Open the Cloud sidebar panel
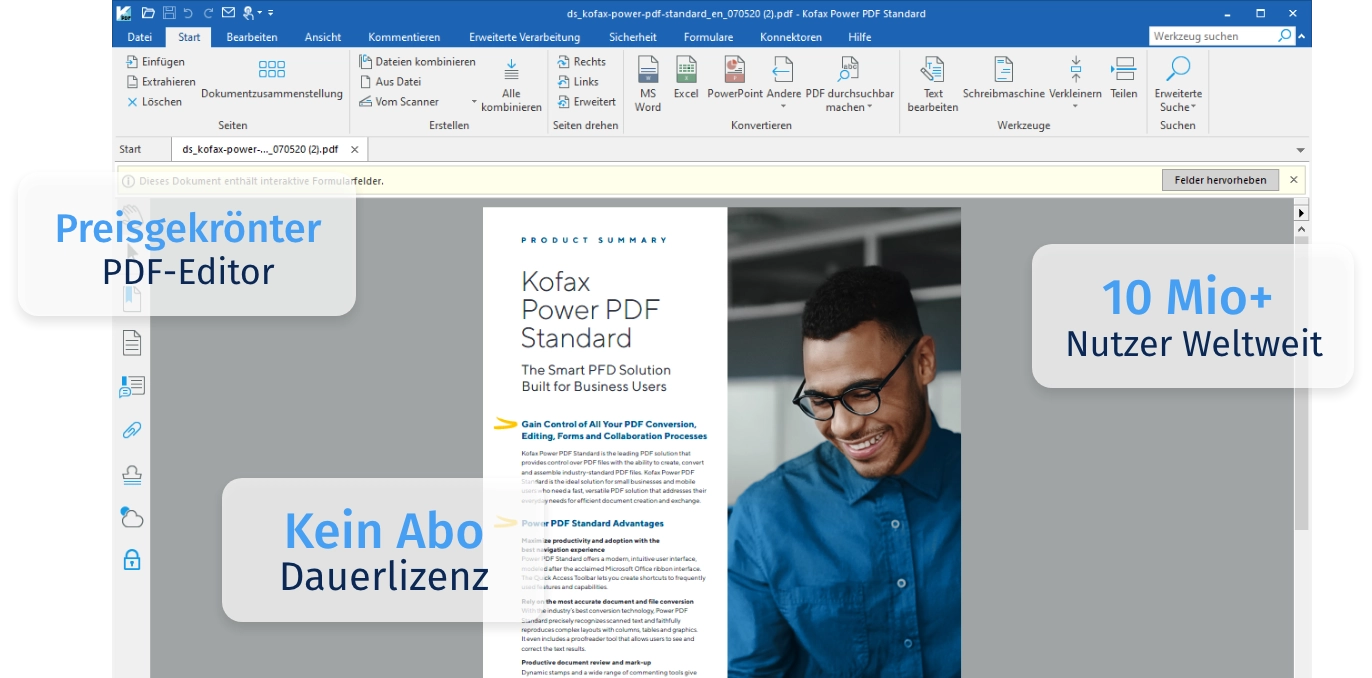This screenshot has width=1372, height=678. click(132, 517)
